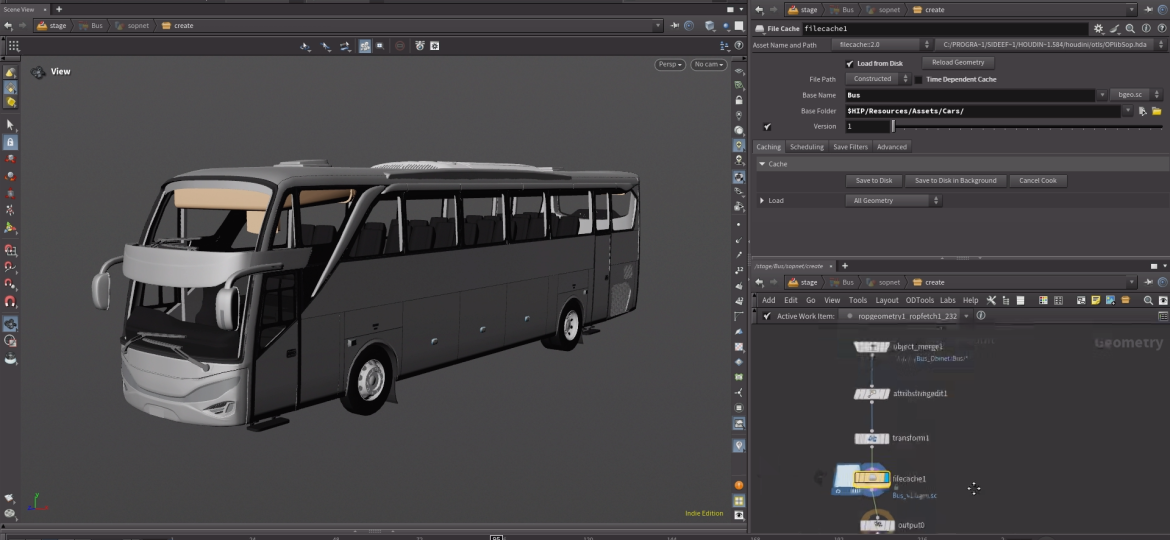Open the Layout menu in network editor
Viewport: 1170px width, 540px height.
(x=886, y=300)
